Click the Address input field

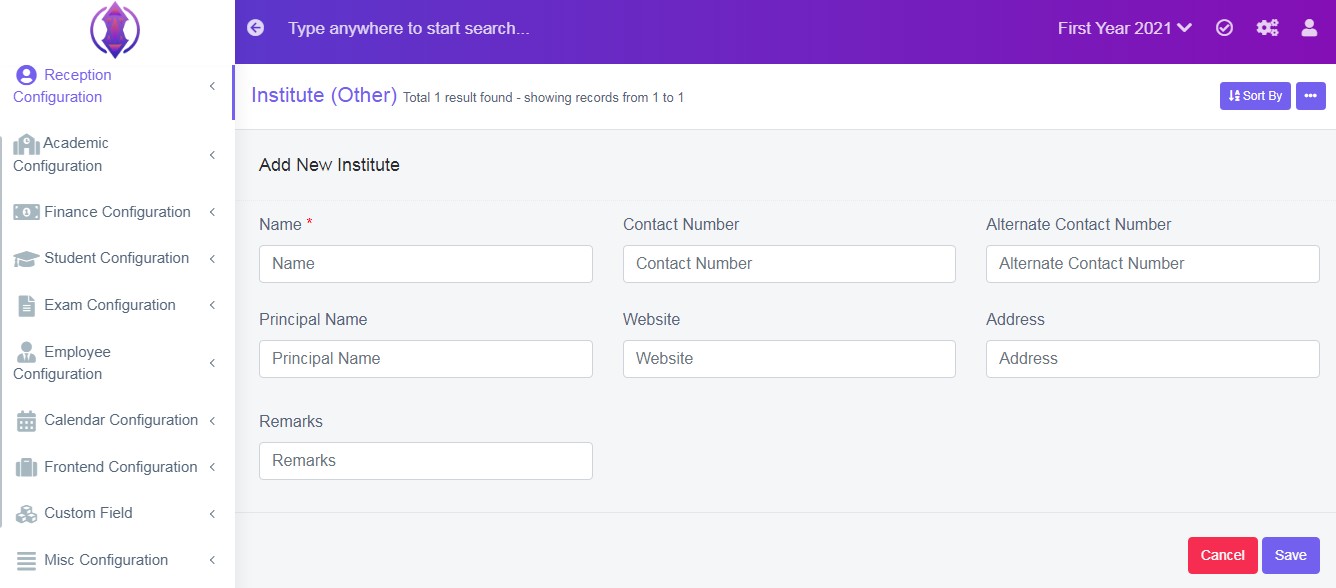[1153, 359]
